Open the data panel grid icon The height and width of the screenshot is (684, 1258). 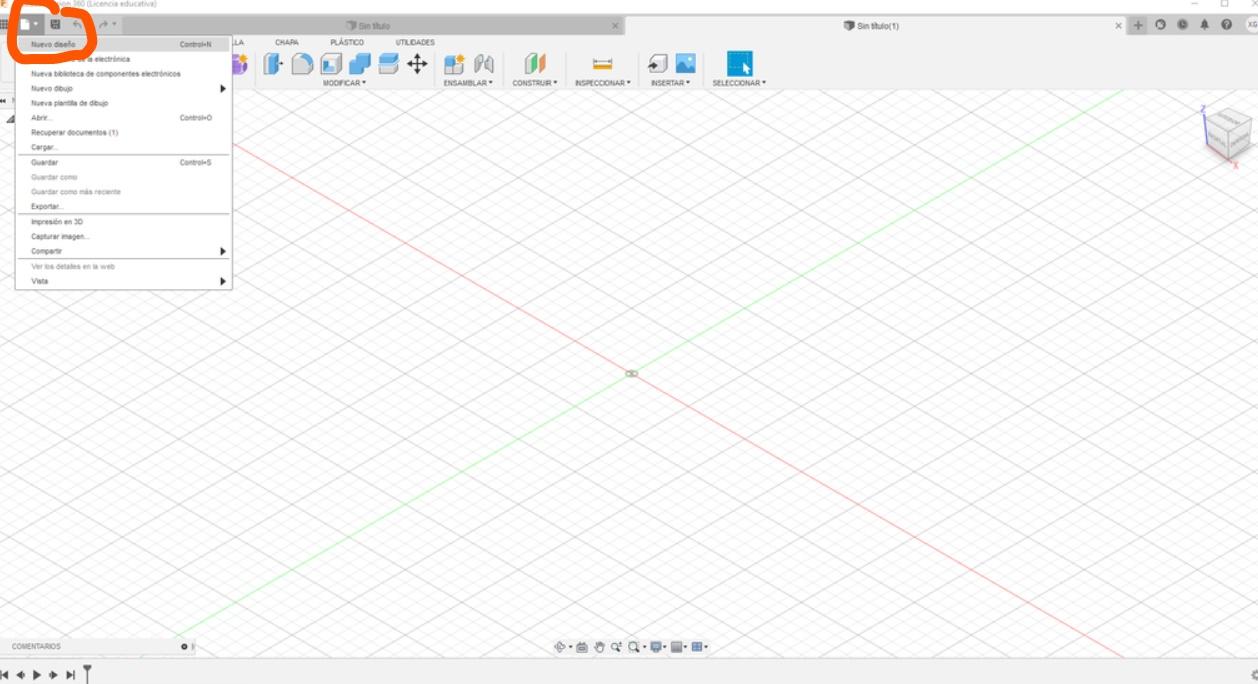pos(5,24)
